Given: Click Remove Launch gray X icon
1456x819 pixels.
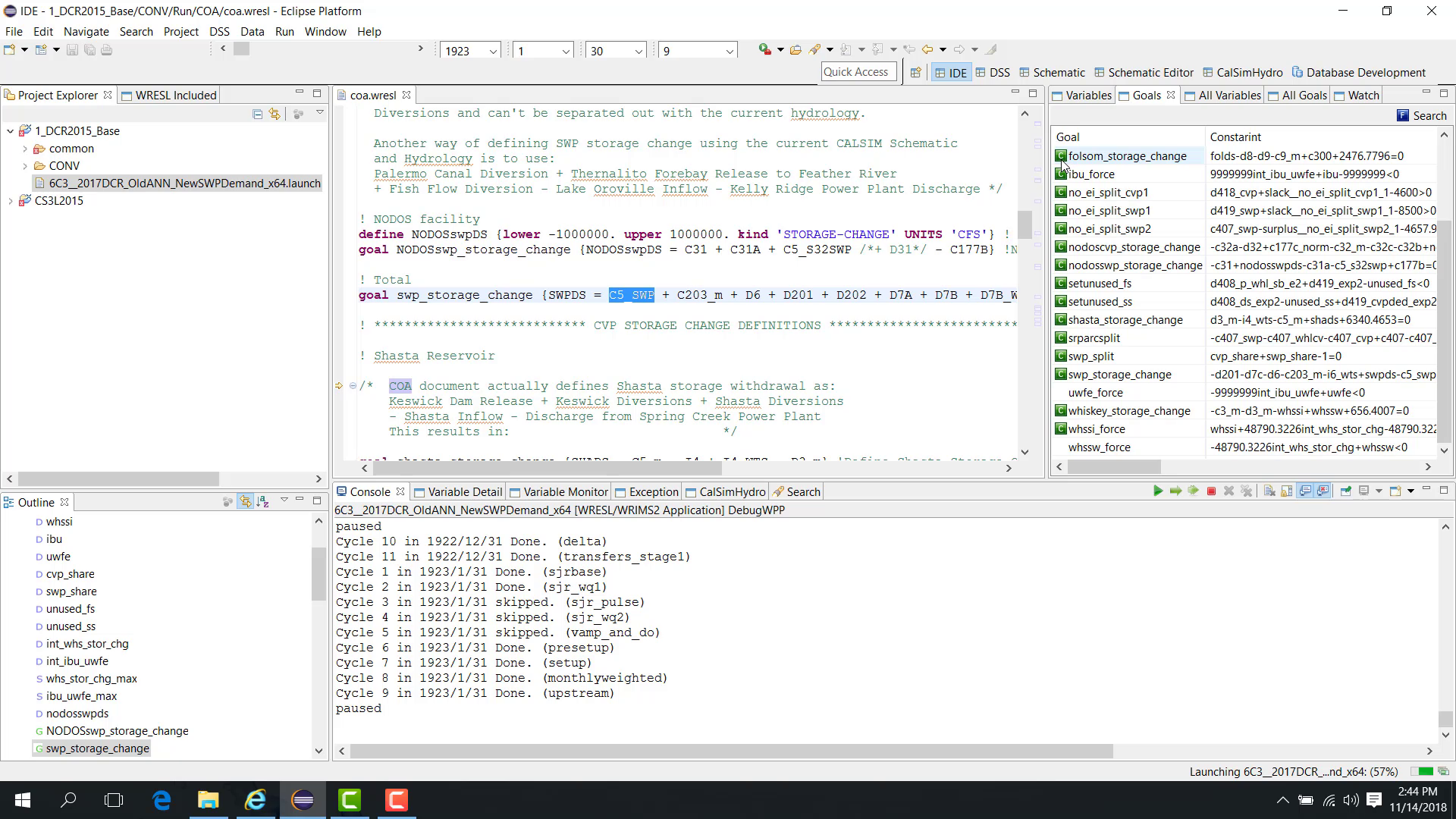Looking at the screenshot, I should click(1228, 491).
